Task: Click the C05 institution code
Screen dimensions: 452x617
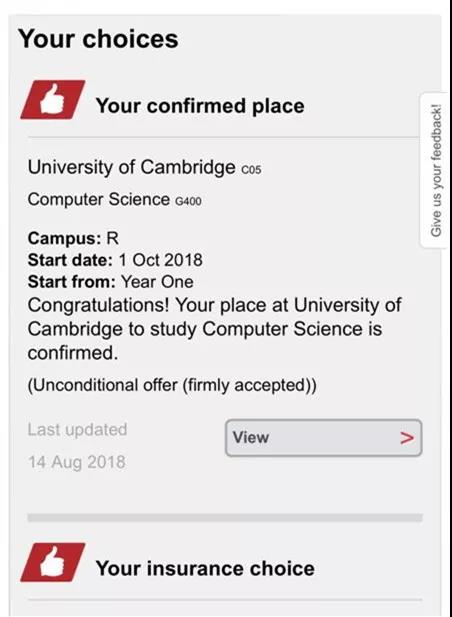Action: [251, 170]
